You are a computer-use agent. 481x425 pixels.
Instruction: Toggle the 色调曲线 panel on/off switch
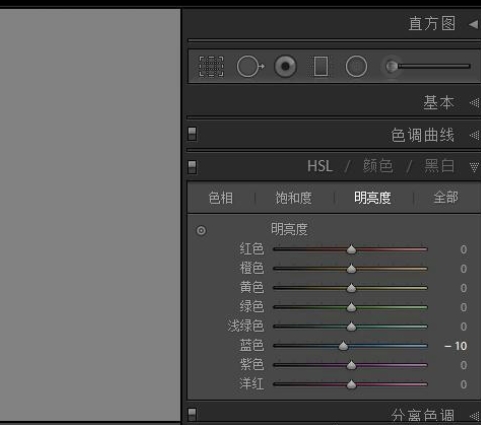tap(192, 134)
